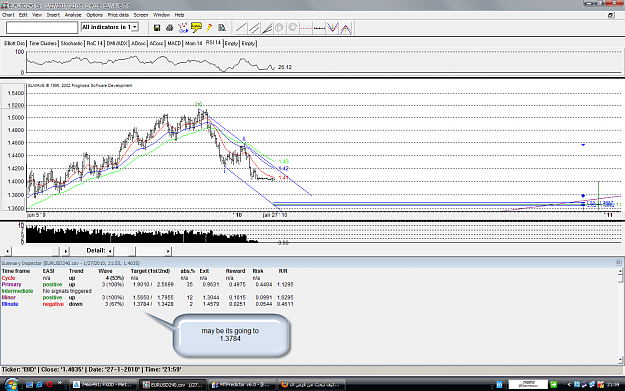Image resolution: width=625 pixels, height=391 pixels.
Task: Click the yellow pencil highlight icon
Action: (209, 28)
